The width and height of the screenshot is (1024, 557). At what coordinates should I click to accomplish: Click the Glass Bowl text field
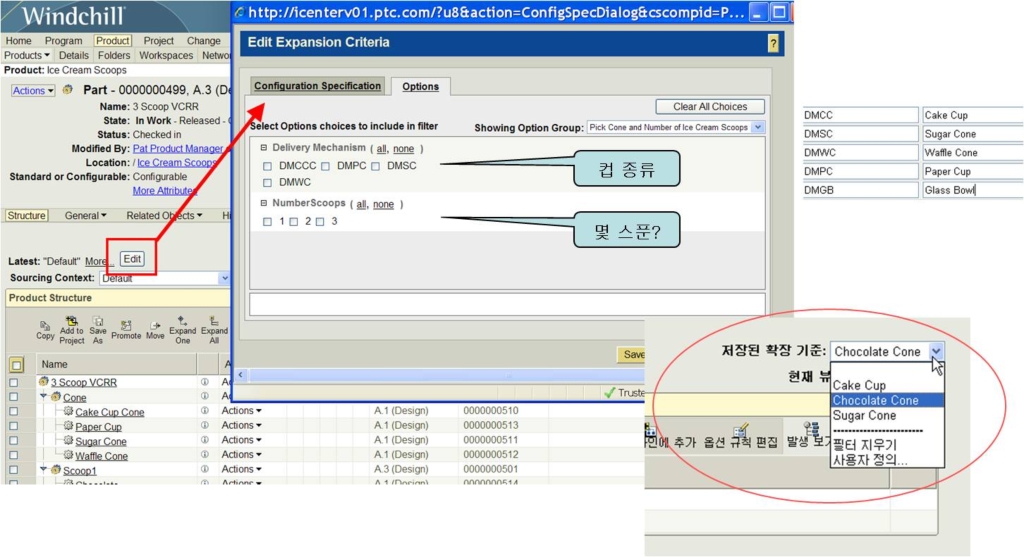click(972, 190)
